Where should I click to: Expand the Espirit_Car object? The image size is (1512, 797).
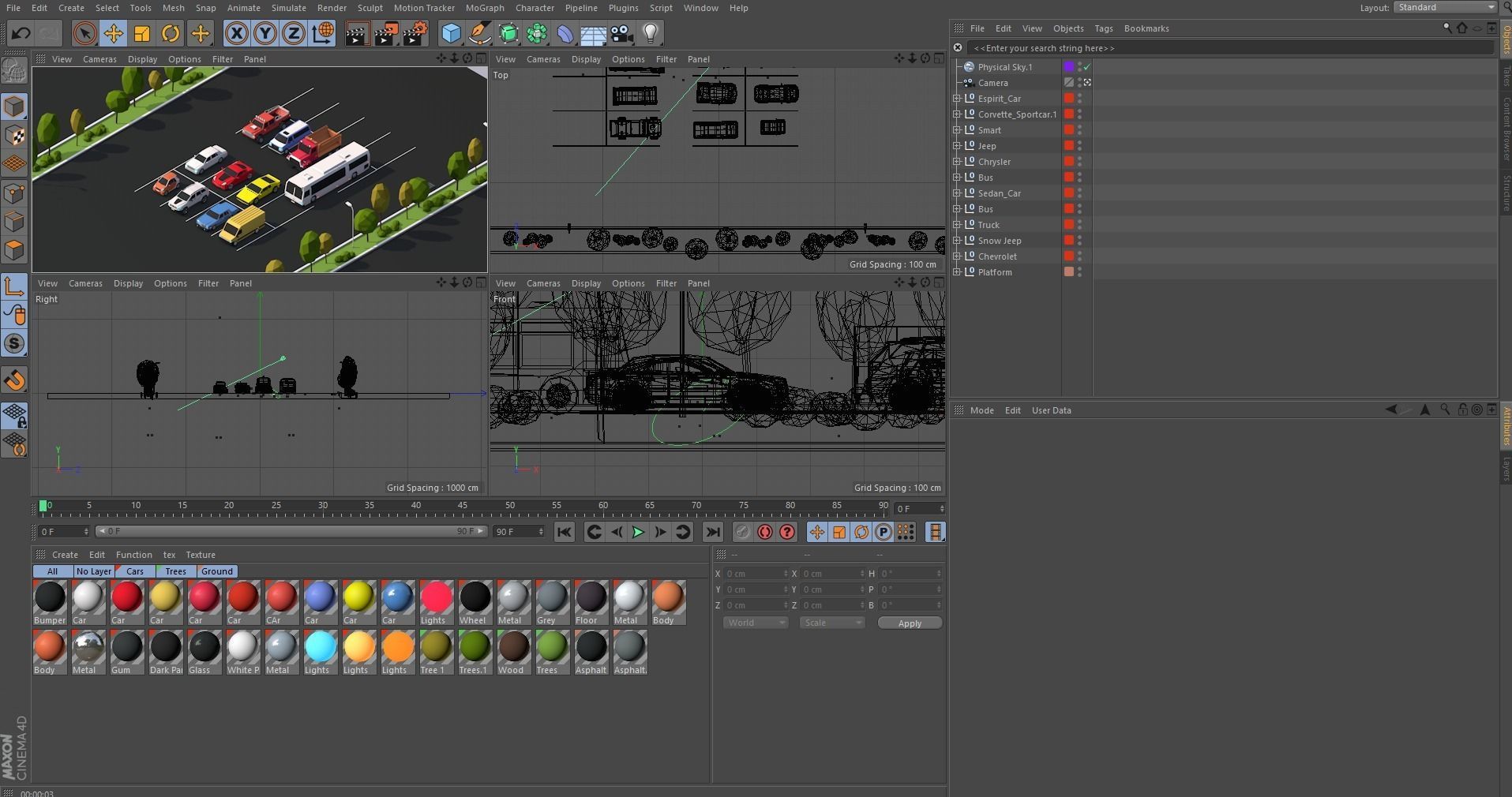tap(957, 99)
